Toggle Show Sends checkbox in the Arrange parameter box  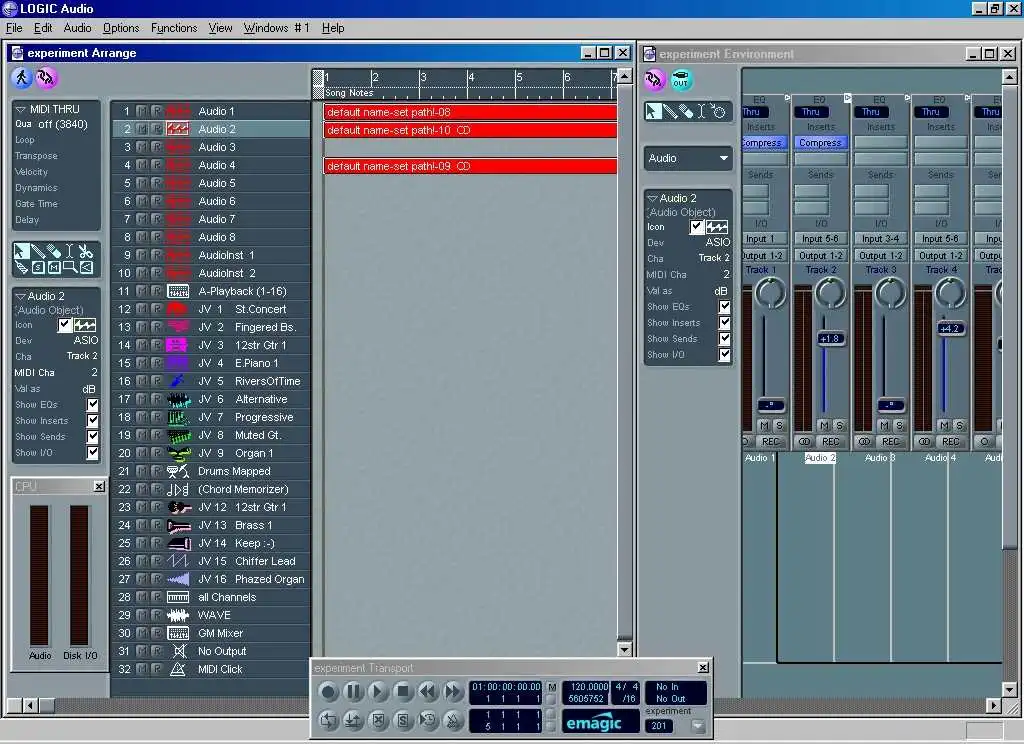click(x=93, y=436)
